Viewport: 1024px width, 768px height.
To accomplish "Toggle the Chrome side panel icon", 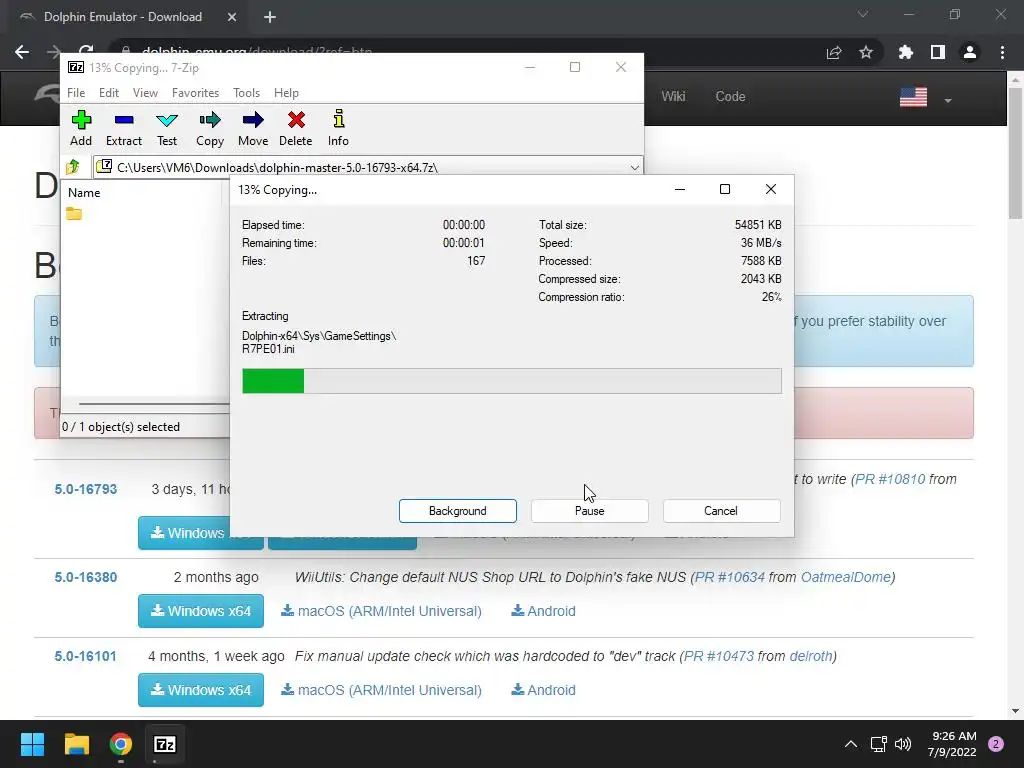I will [x=938, y=52].
